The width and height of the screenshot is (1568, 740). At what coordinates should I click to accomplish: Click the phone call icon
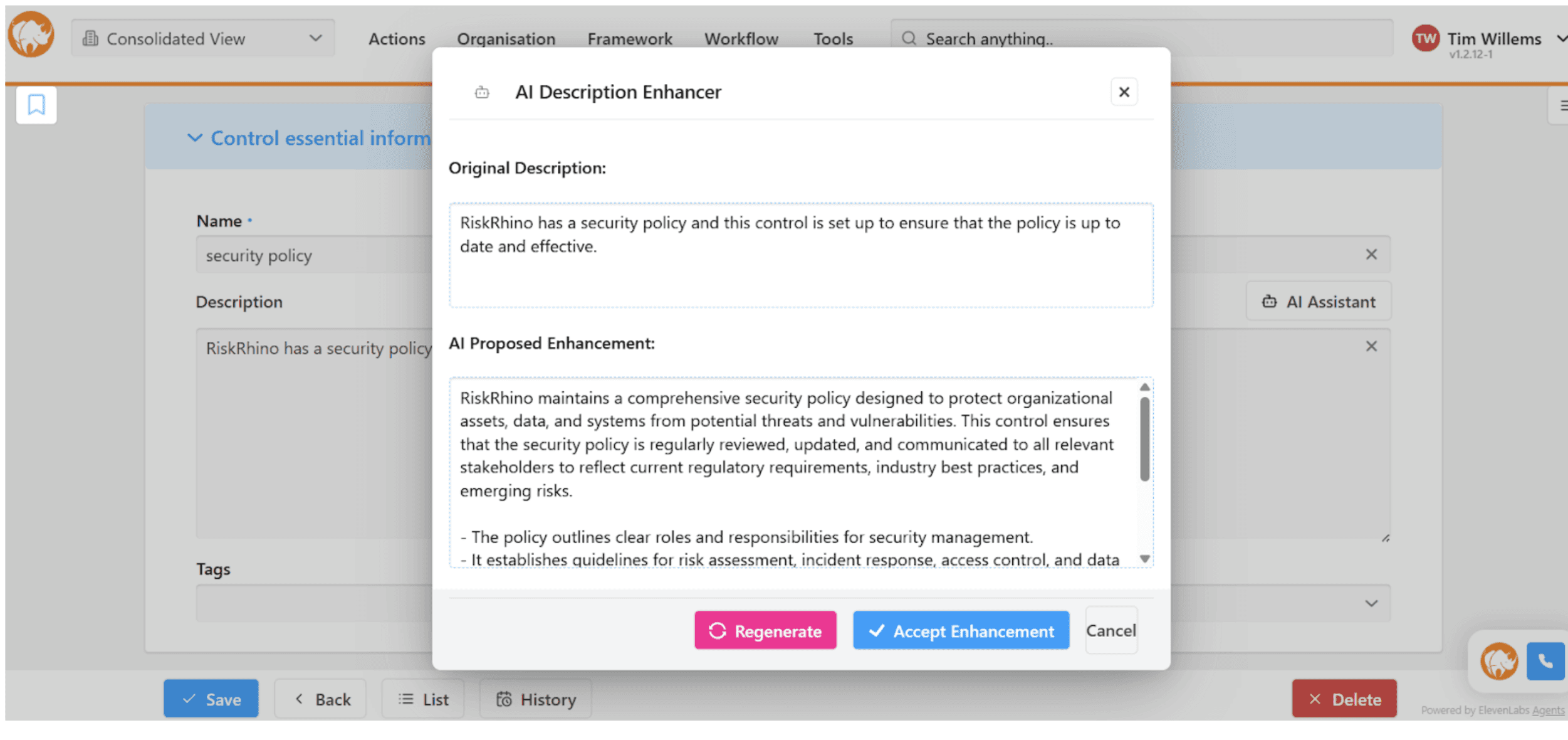[1545, 661]
